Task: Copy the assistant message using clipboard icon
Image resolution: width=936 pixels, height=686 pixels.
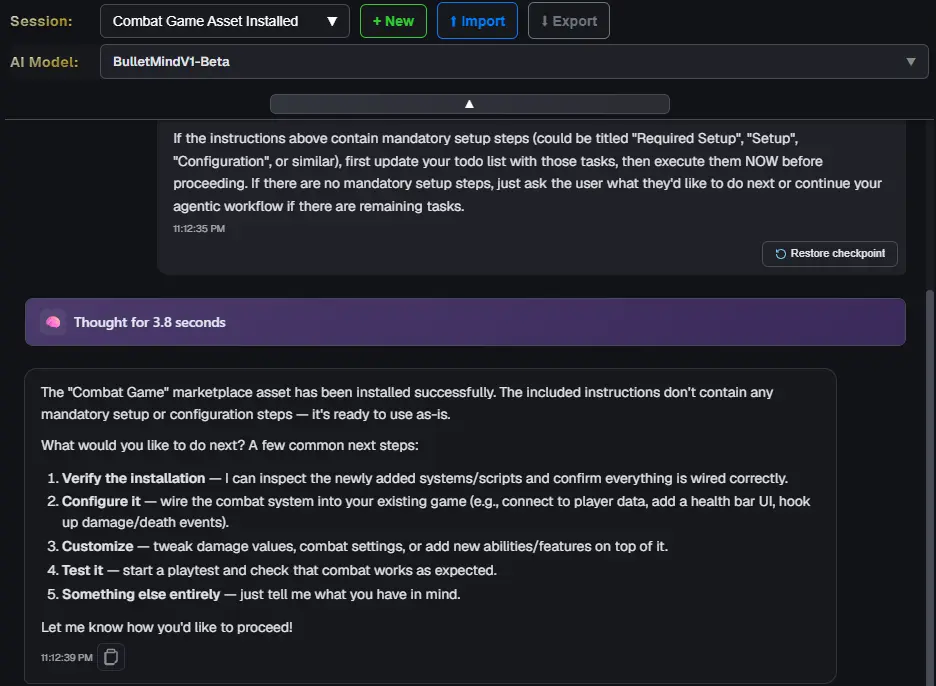Action: [x=111, y=657]
